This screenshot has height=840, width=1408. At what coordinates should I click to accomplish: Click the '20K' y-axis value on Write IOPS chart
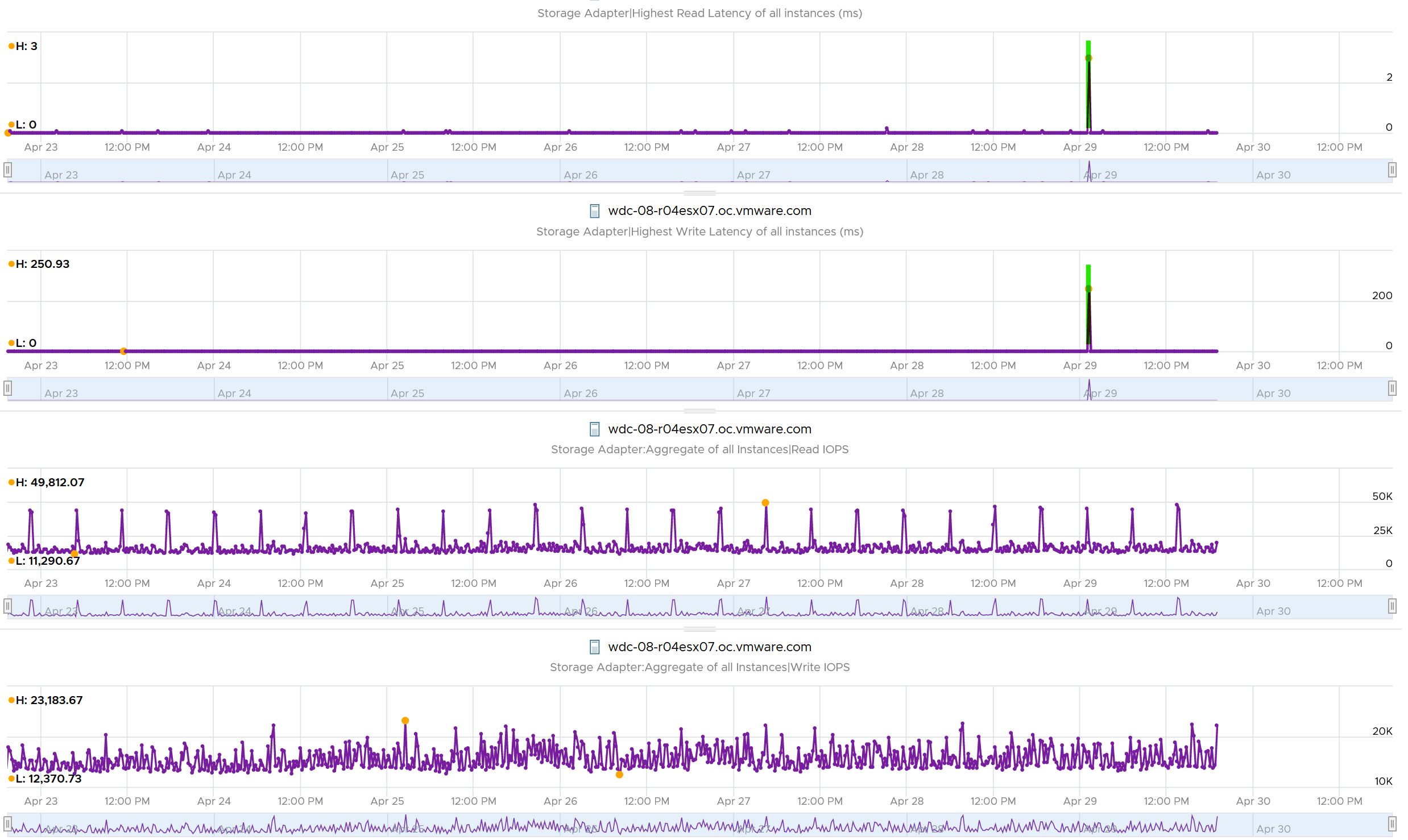(x=1382, y=731)
